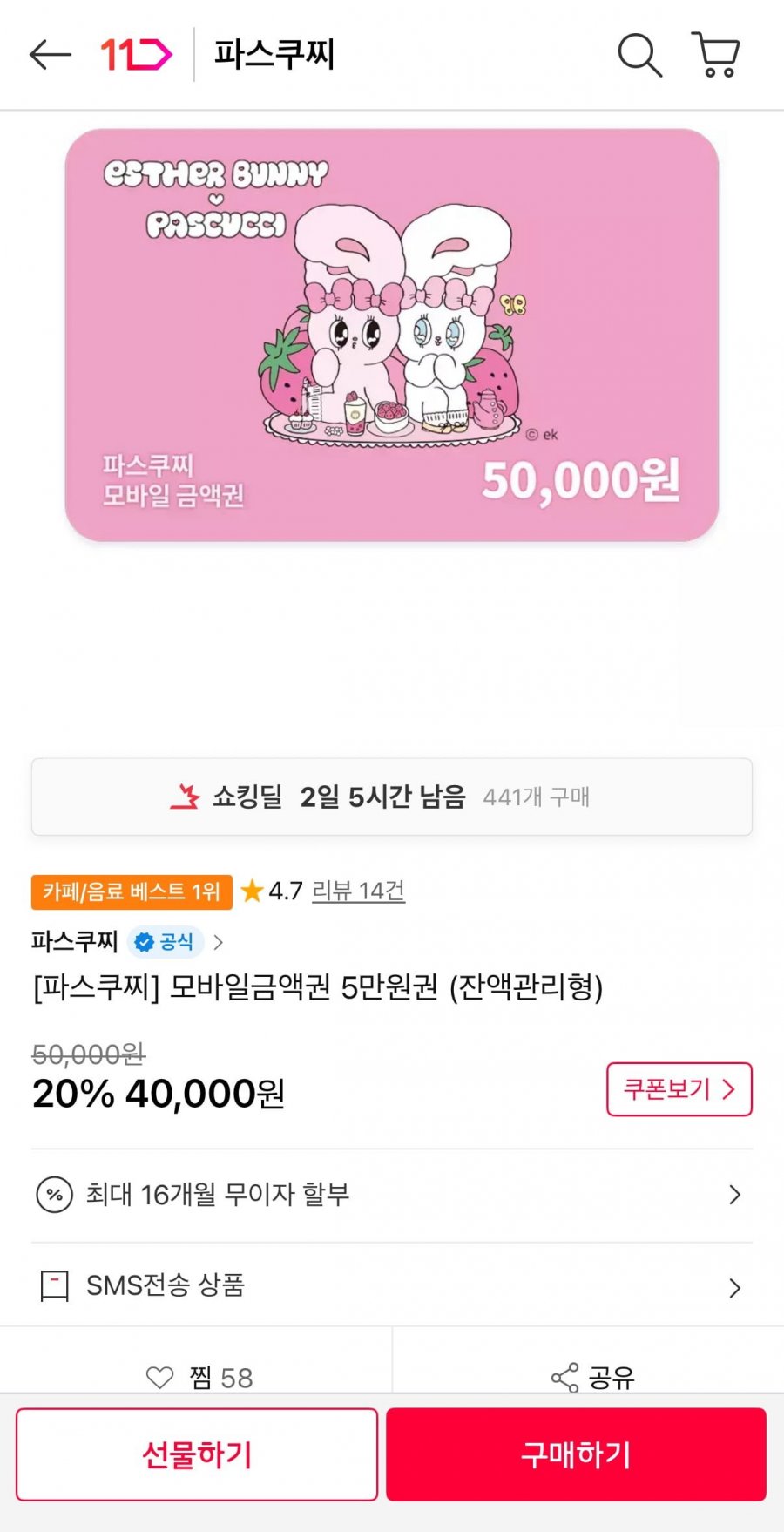The width and height of the screenshot is (784, 1532).
Task: Tap the 카페/음료 베스트 1위 badge
Action: click(132, 891)
